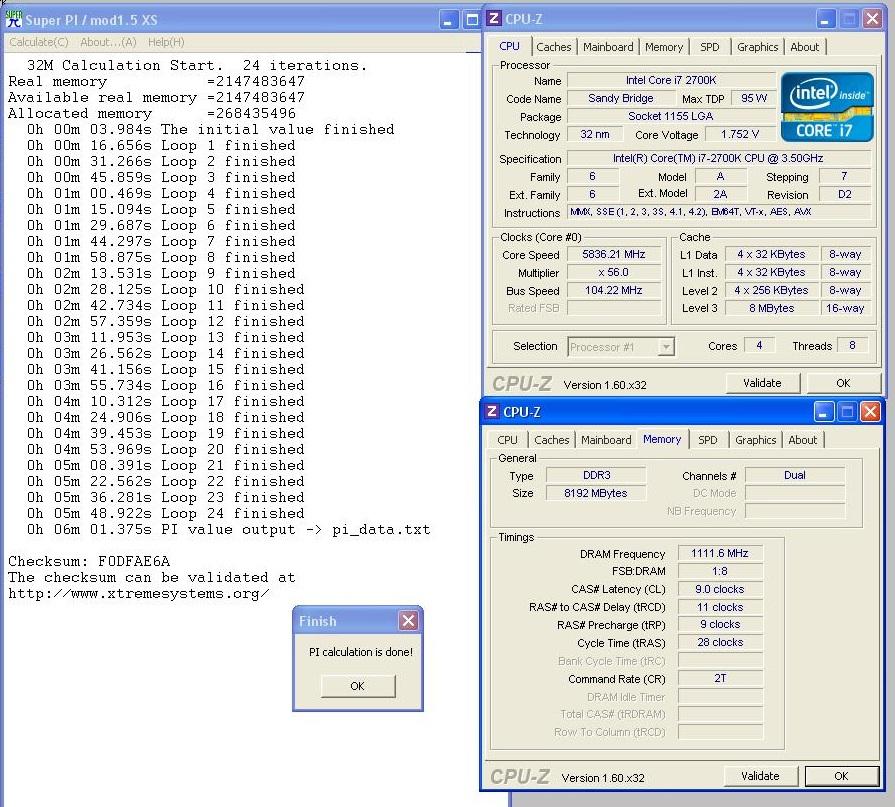This screenshot has width=895, height=807.
Task: Click the Core Voltage value 1.752 V
Action: [740, 134]
